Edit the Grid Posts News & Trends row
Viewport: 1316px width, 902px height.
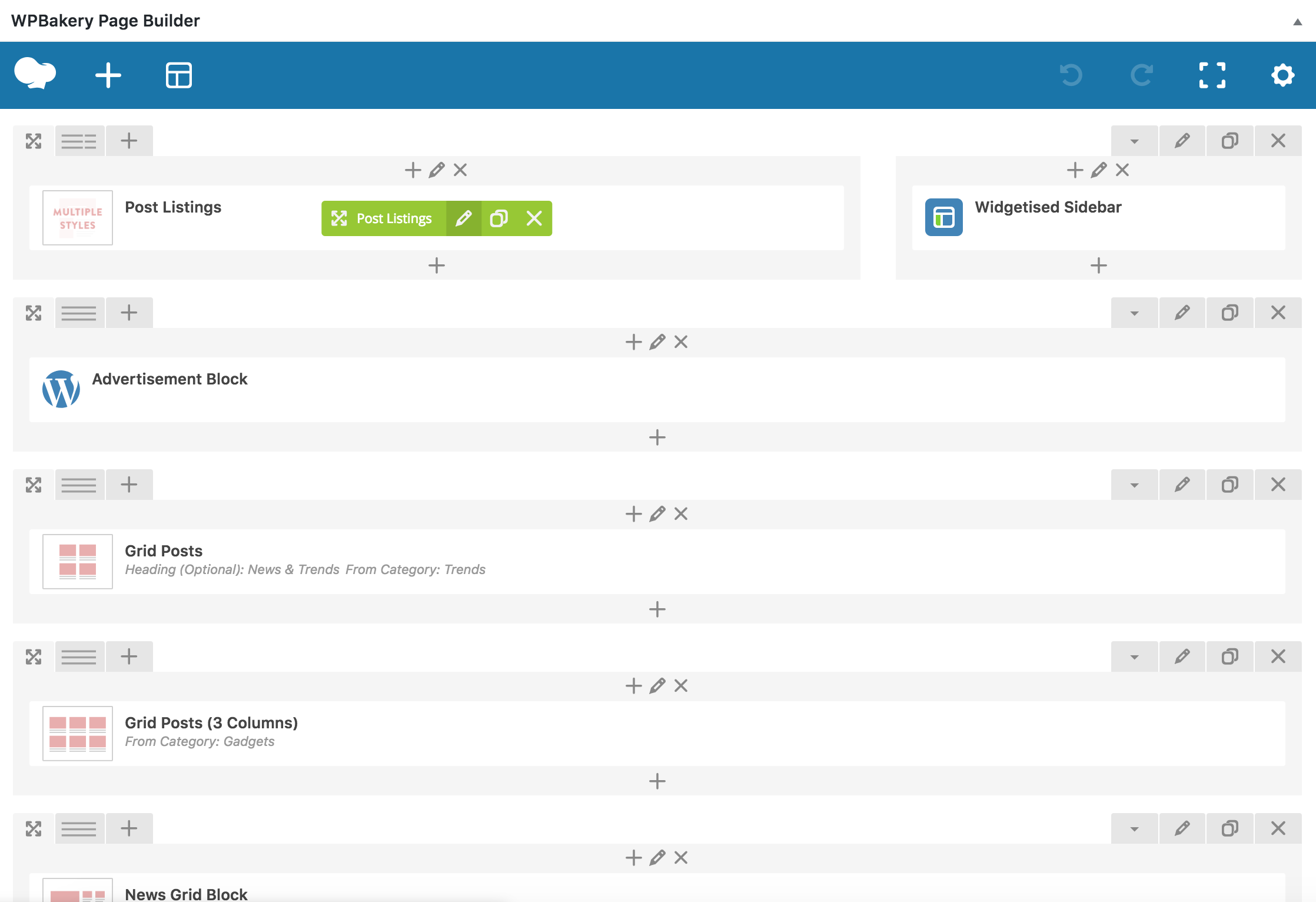pyautogui.click(x=1182, y=485)
